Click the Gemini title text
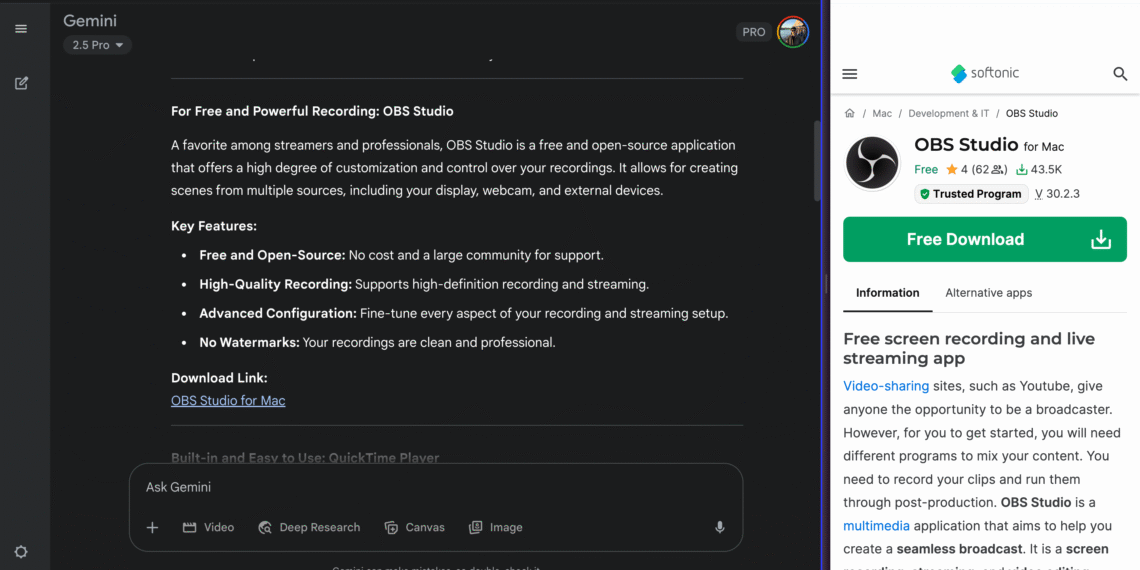The image size is (1140, 570). pos(90,21)
